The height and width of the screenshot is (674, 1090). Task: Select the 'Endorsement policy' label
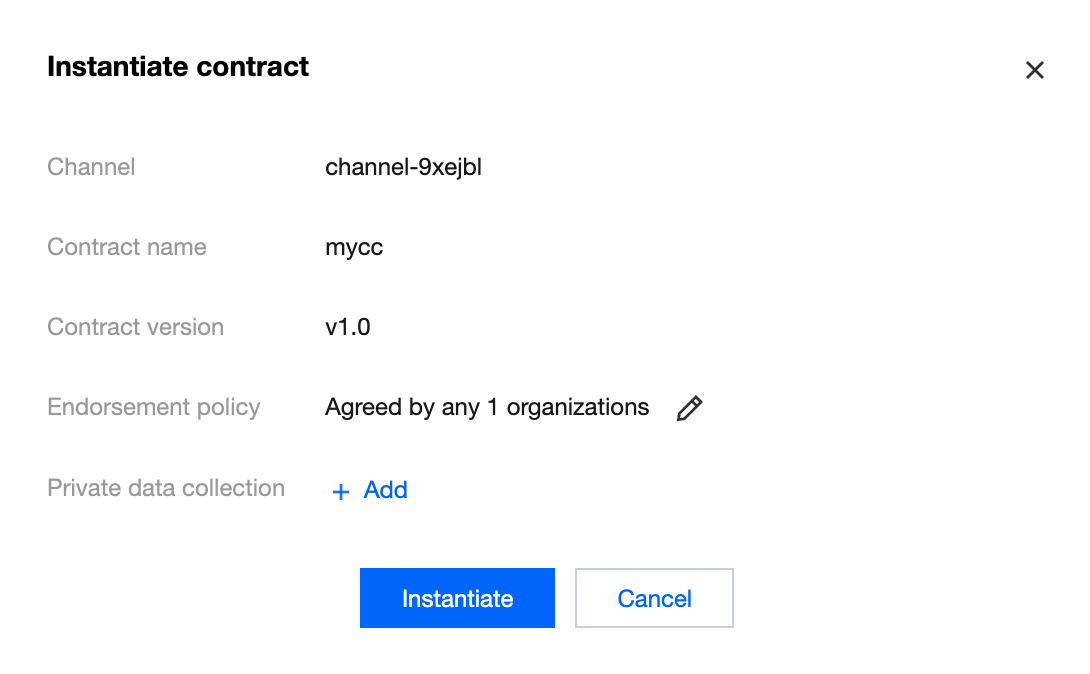point(153,407)
